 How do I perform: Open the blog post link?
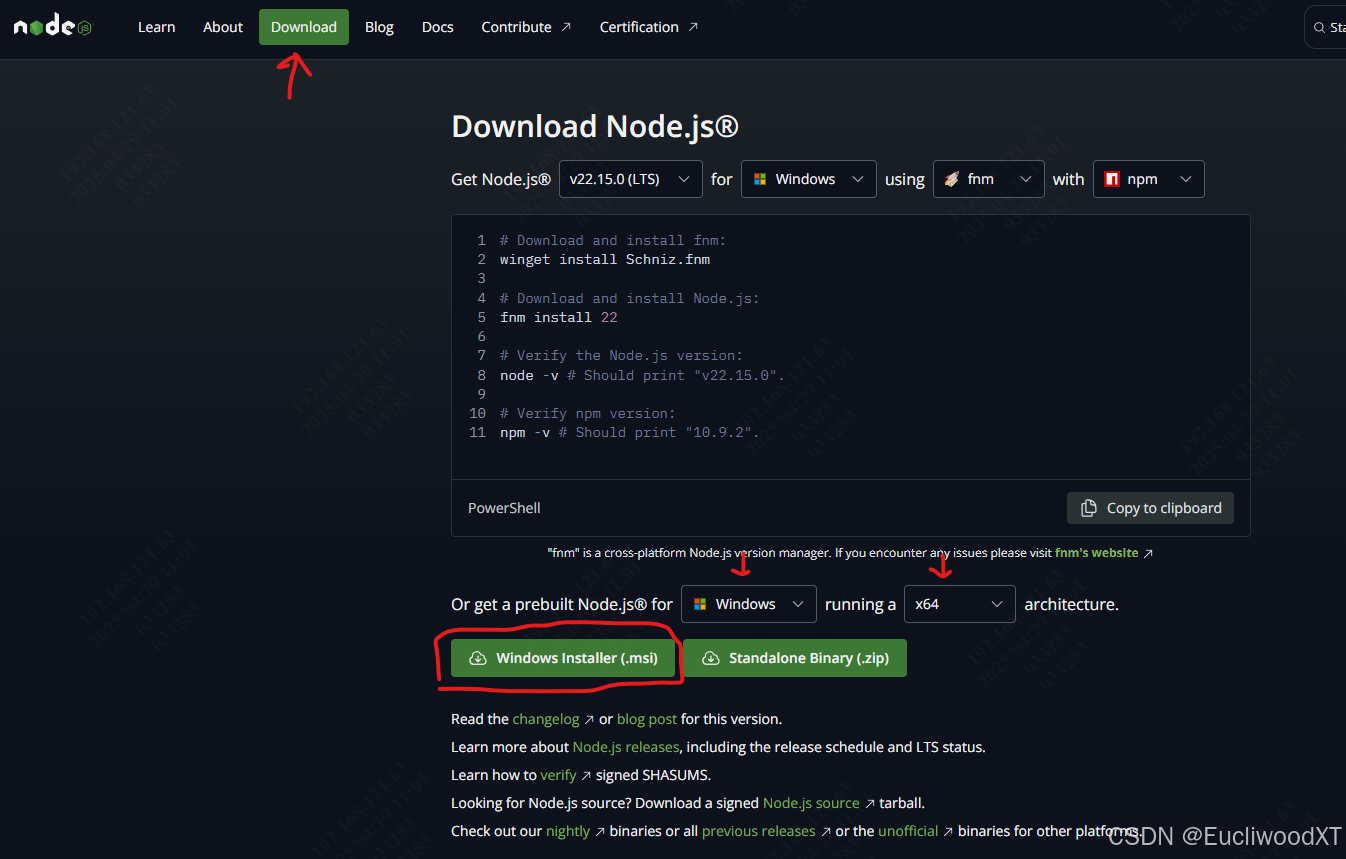point(647,719)
